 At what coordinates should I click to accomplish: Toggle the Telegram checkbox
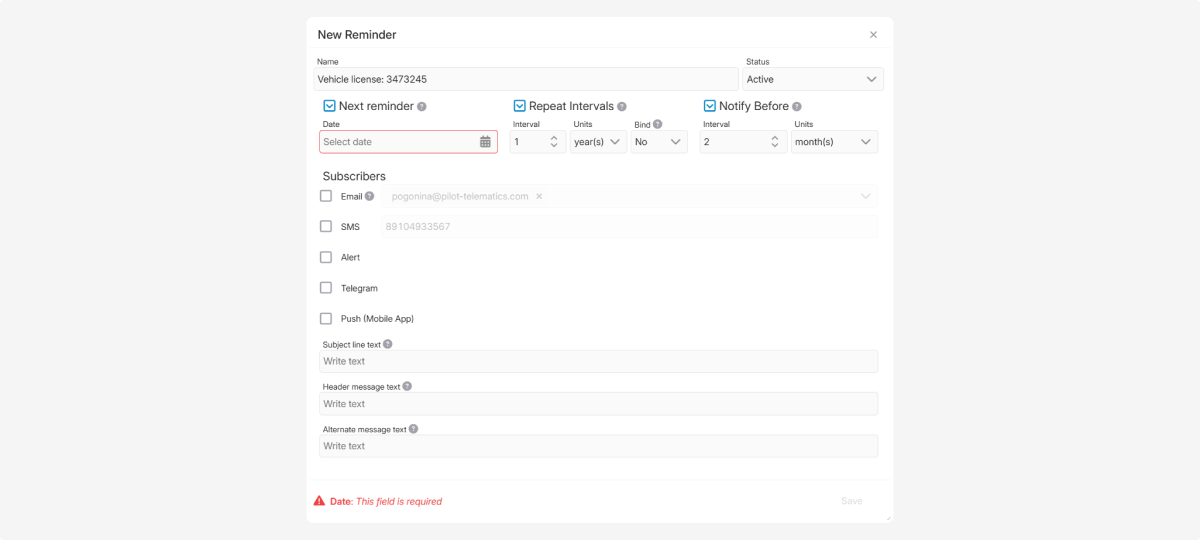(326, 288)
